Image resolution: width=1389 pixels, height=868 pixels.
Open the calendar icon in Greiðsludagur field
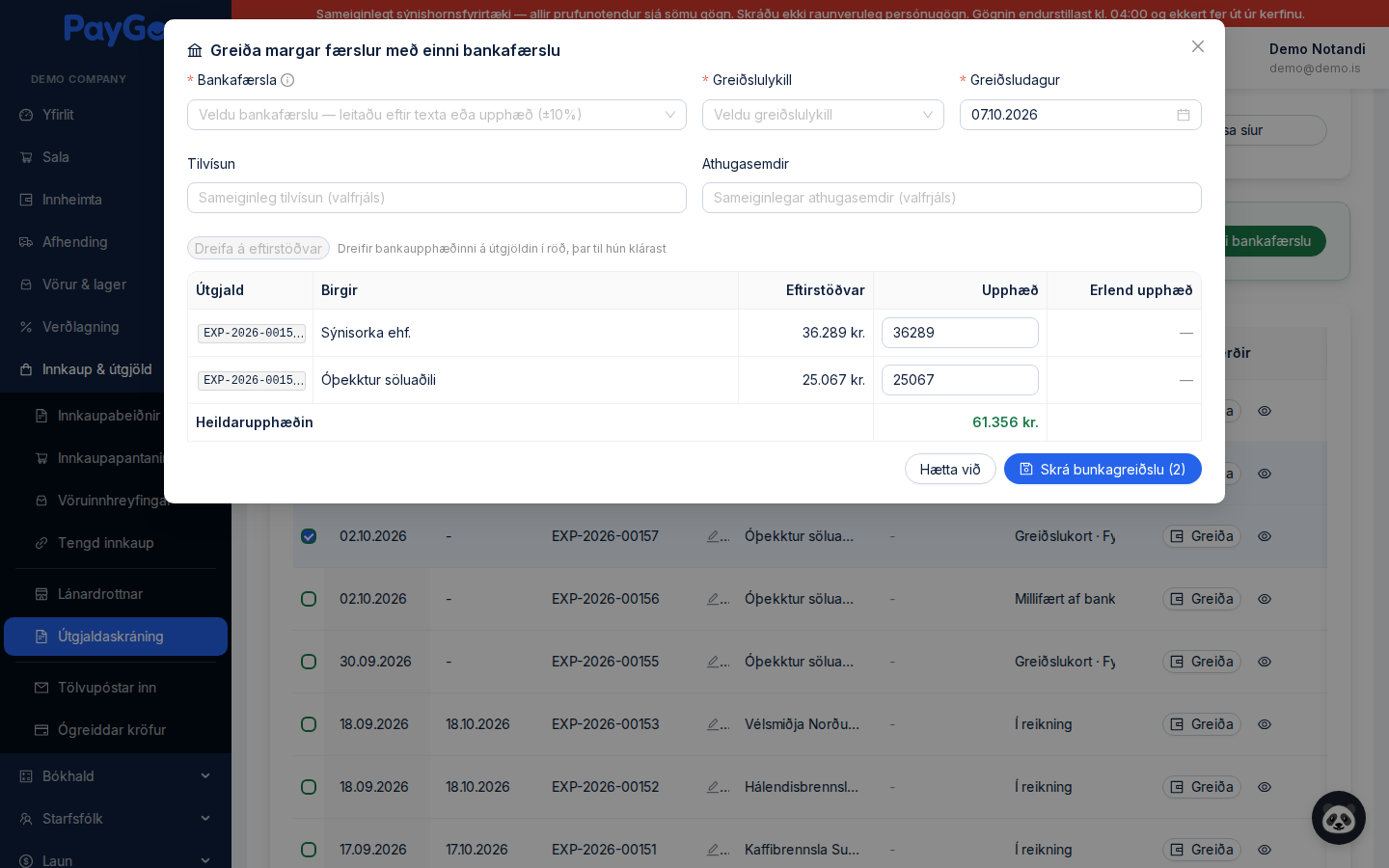(x=1184, y=115)
